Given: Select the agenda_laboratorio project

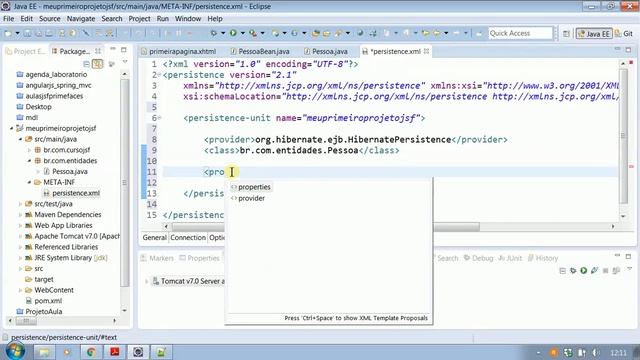Looking at the screenshot, I should coord(56,75).
